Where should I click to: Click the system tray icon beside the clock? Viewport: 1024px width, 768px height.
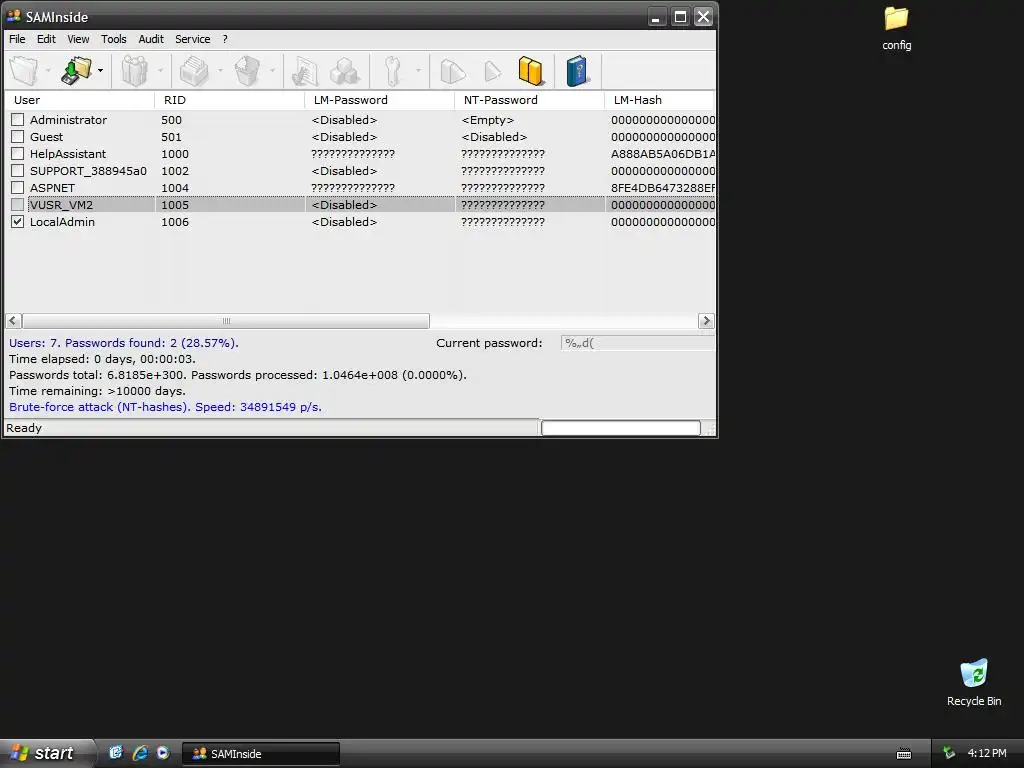(x=949, y=753)
